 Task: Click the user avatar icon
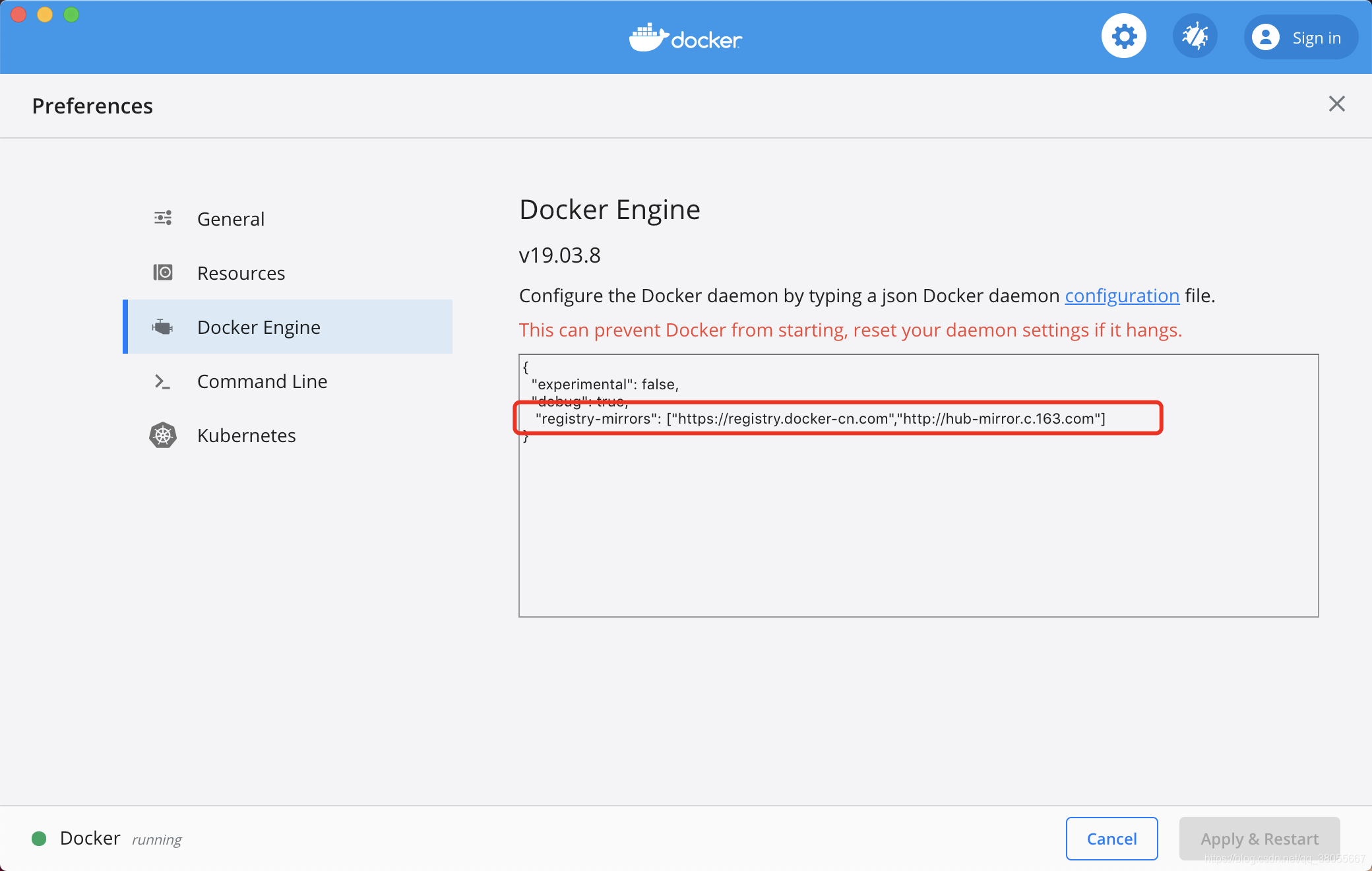click(x=1265, y=38)
